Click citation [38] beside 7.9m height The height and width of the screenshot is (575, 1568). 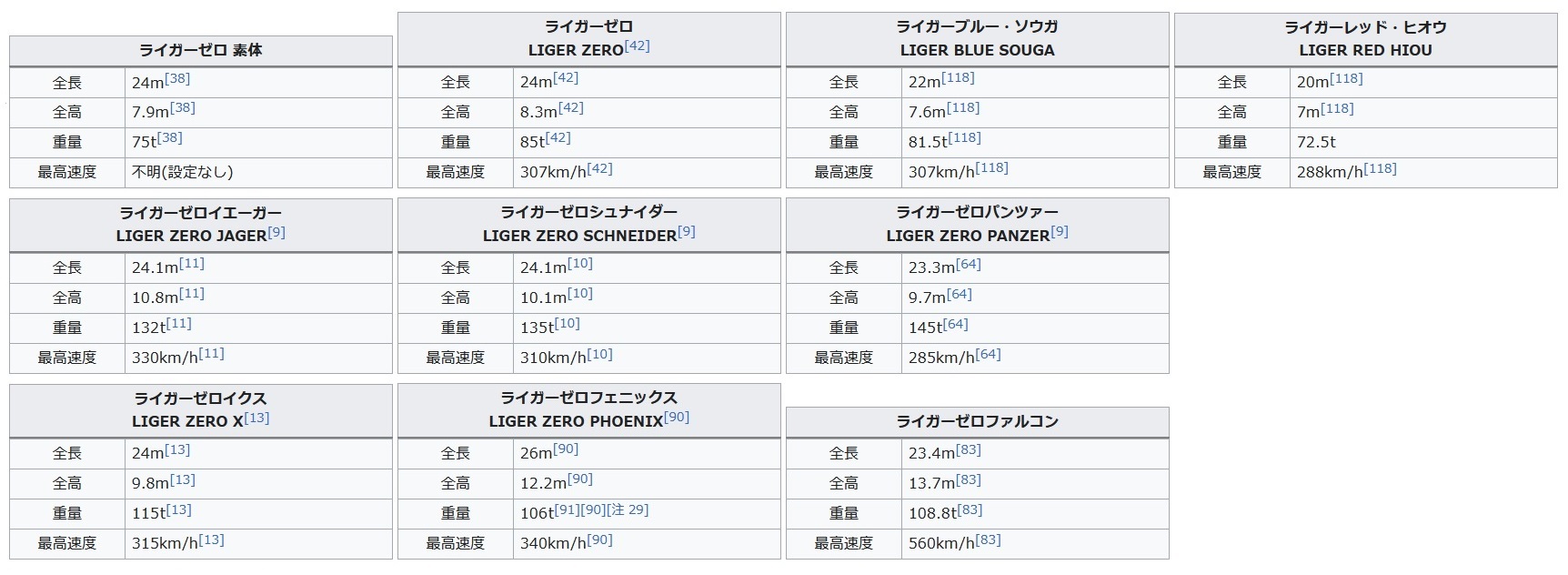183,107
